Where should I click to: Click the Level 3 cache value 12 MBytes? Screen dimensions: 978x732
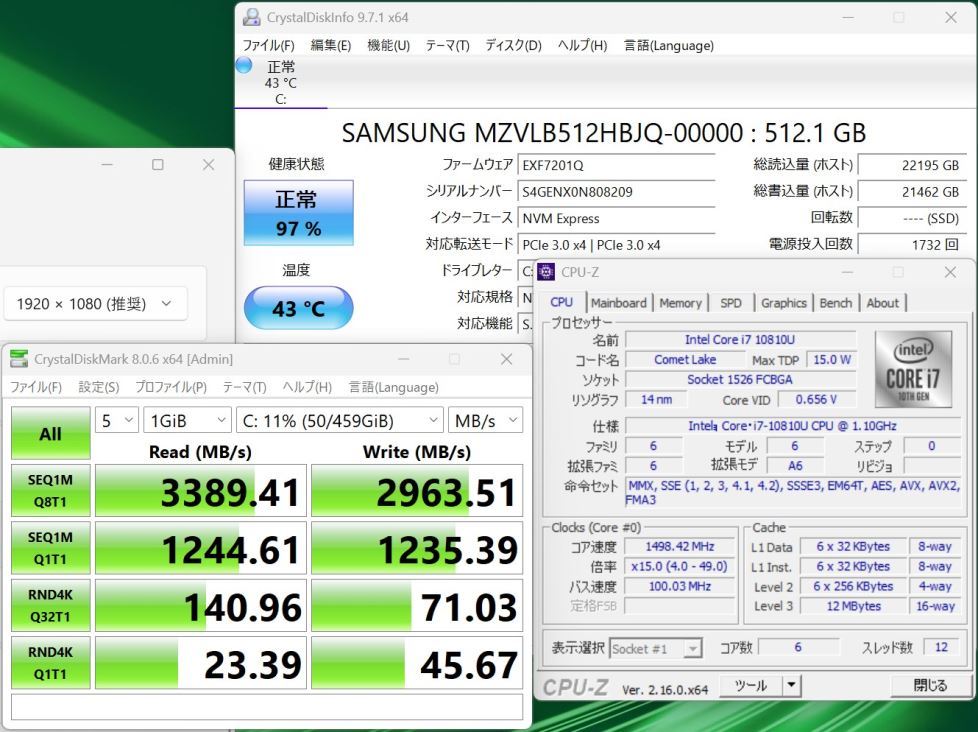853,606
